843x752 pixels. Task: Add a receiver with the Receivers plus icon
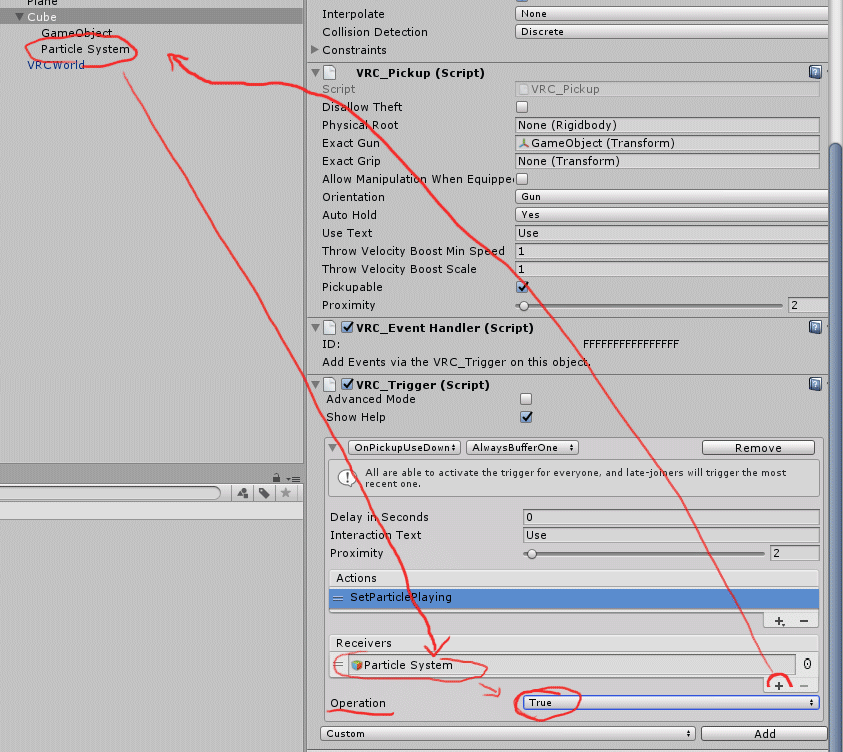click(779, 686)
